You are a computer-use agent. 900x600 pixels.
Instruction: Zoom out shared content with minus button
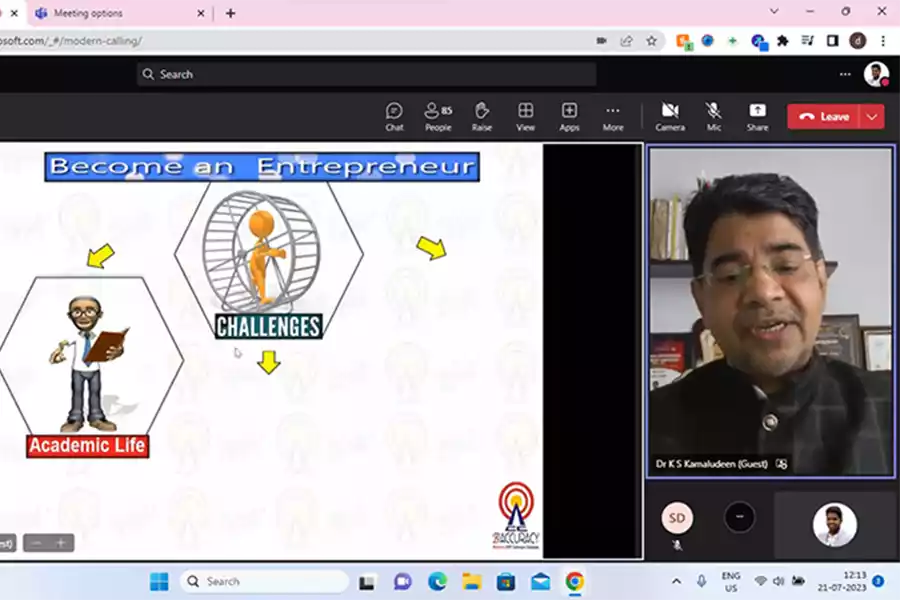point(37,543)
